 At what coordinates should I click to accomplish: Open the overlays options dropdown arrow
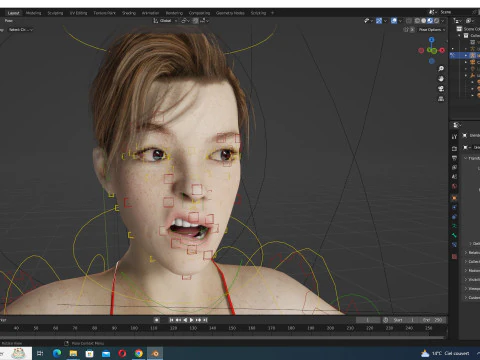pos(400,21)
